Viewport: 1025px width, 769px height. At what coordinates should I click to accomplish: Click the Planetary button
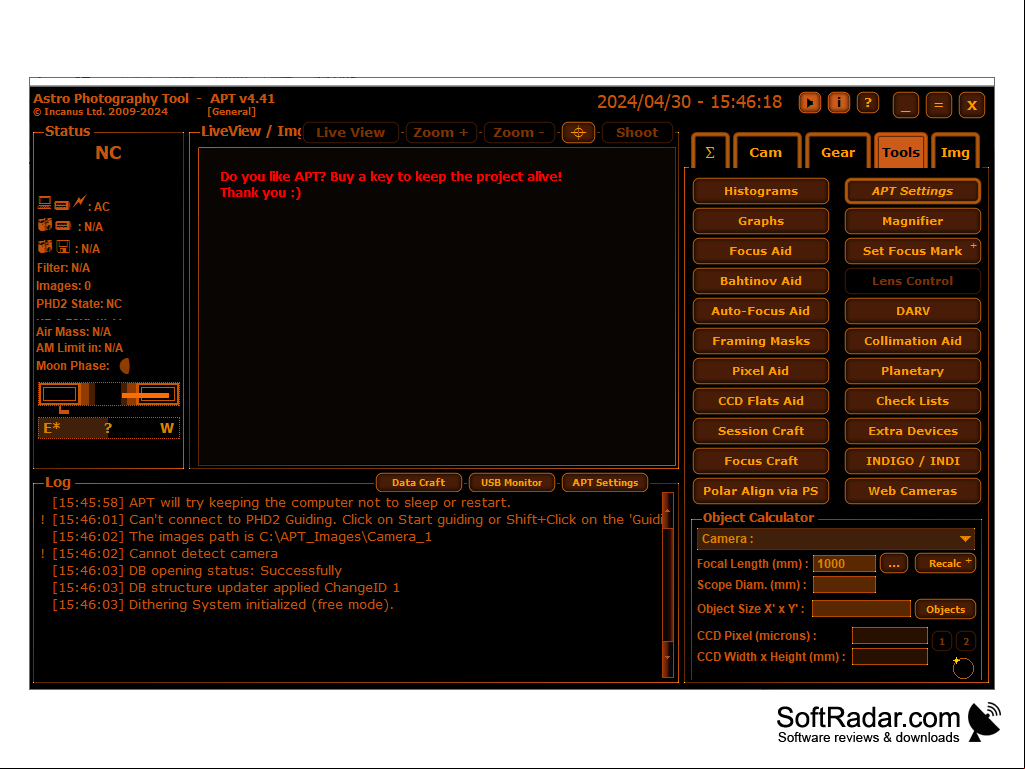(913, 371)
